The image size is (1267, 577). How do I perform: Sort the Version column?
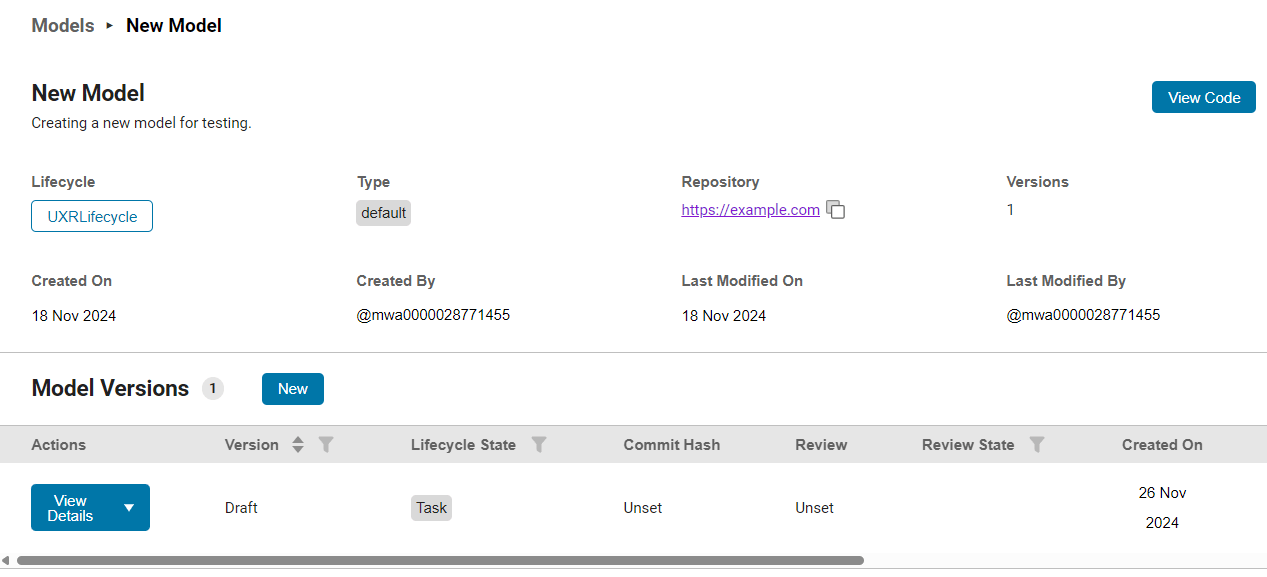point(298,445)
